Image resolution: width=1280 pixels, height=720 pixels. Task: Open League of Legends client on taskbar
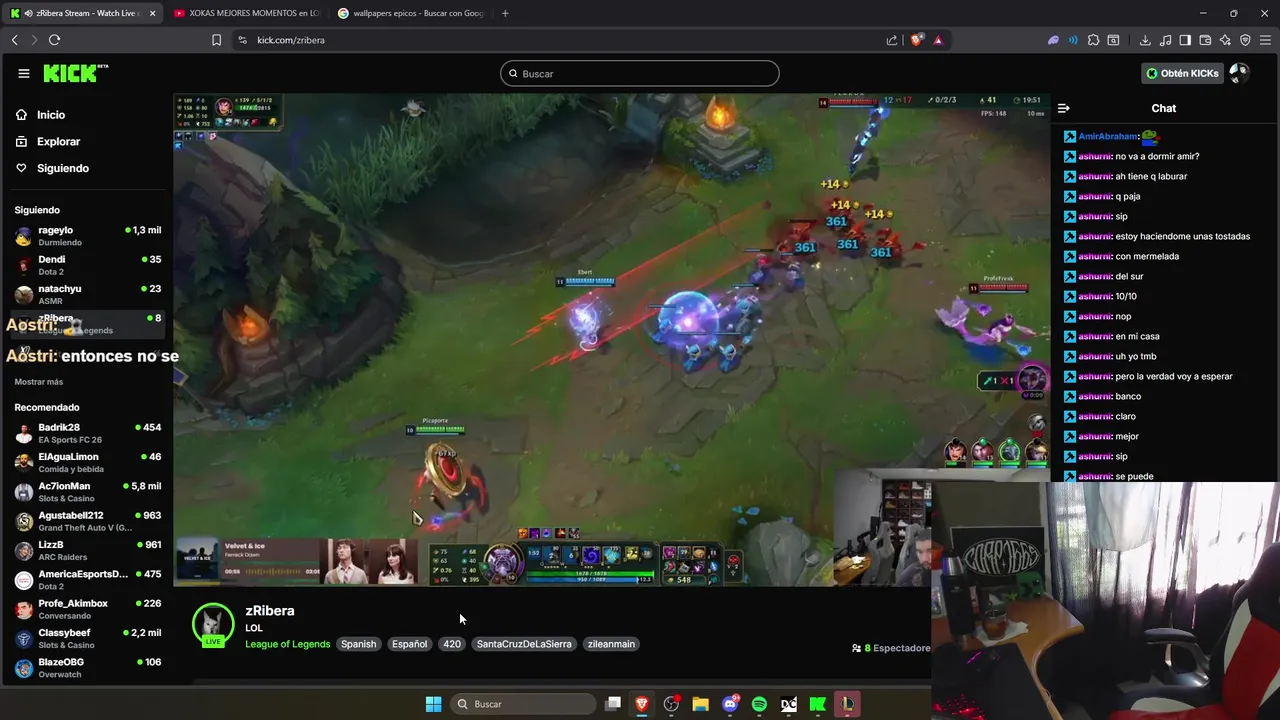(x=847, y=704)
